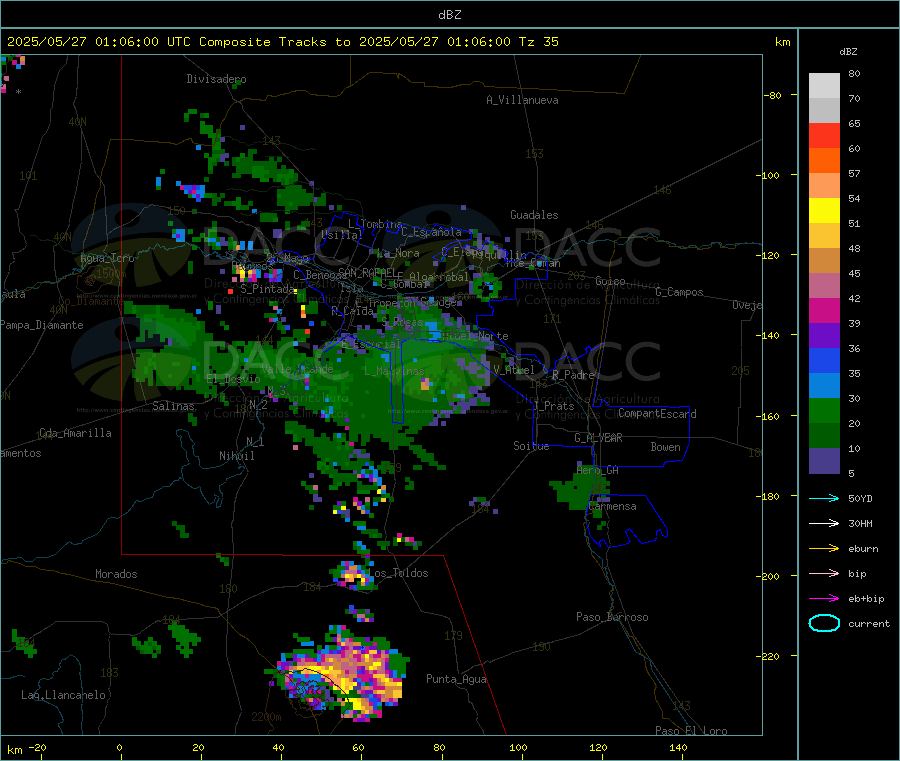This screenshot has width=900, height=761.
Task: Click the 'Carmensa' map label
Action: [612, 506]
